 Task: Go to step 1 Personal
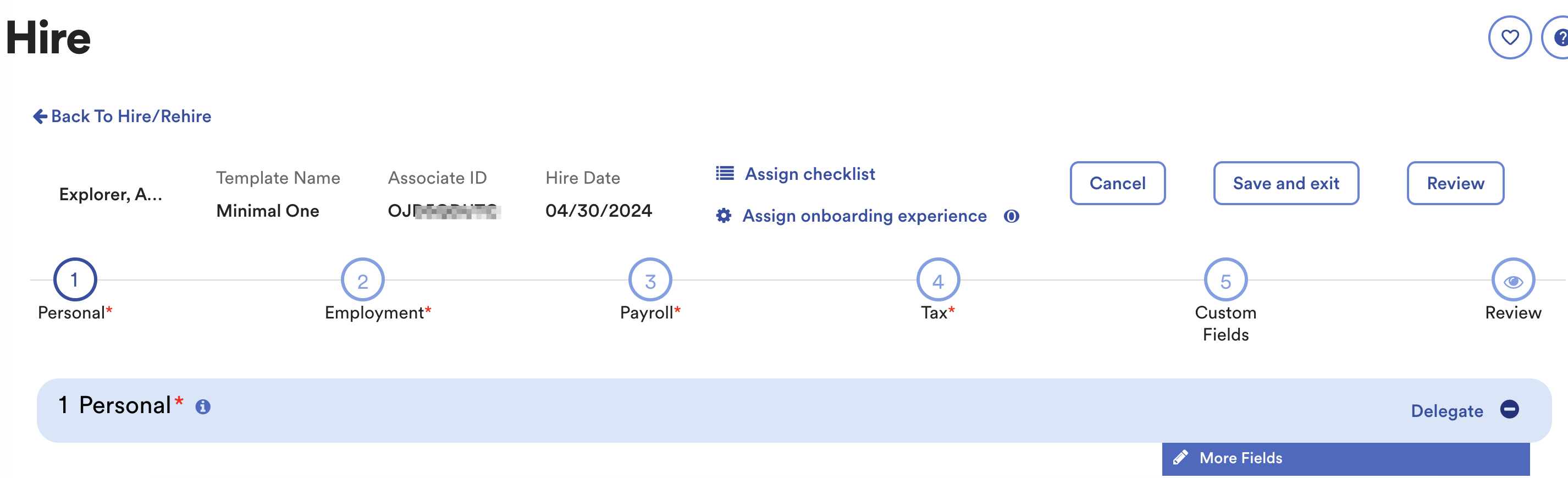(75, 280)
